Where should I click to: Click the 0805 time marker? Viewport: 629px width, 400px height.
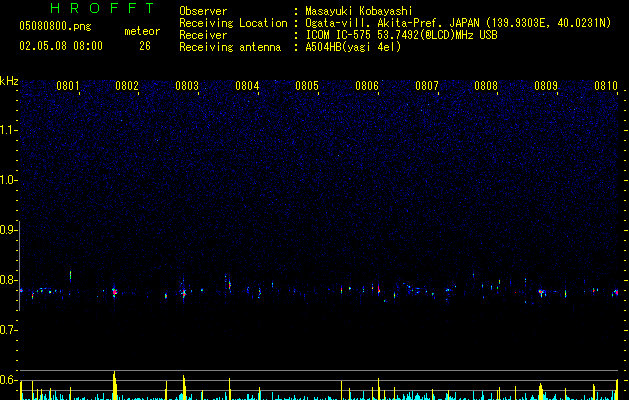click(307, 86)
